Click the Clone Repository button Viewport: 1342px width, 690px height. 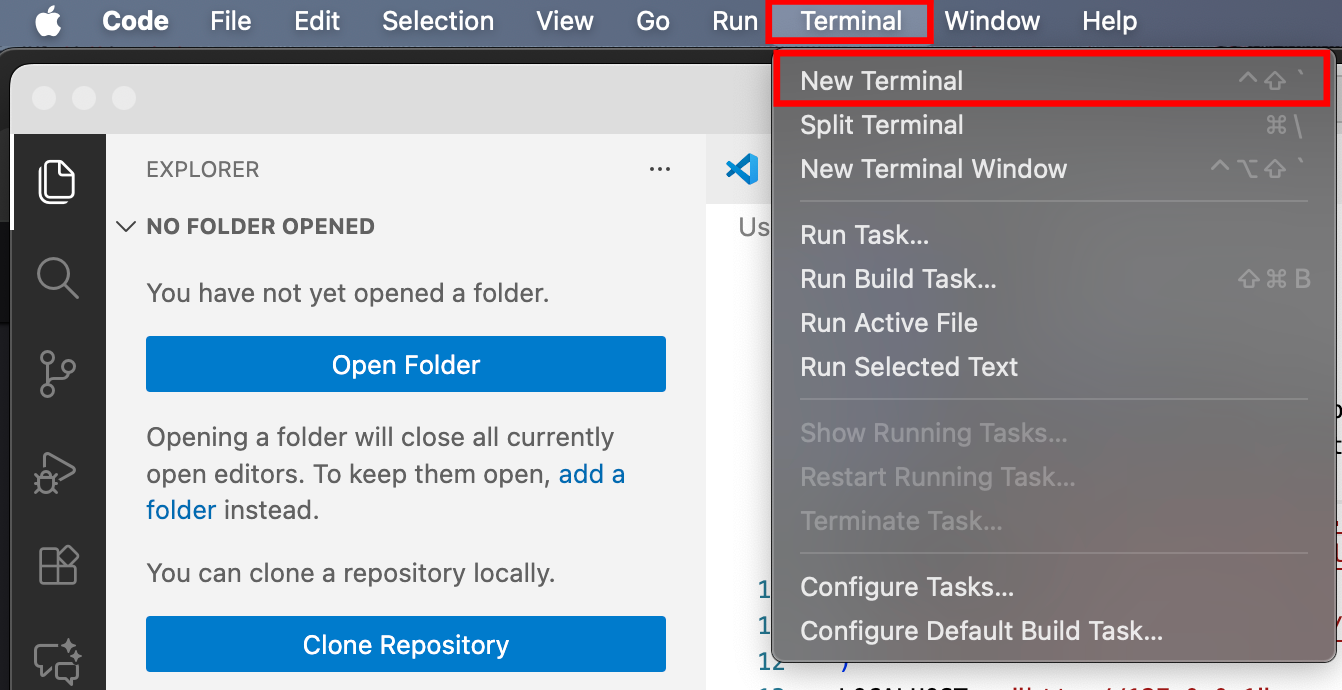pos(405,644)
